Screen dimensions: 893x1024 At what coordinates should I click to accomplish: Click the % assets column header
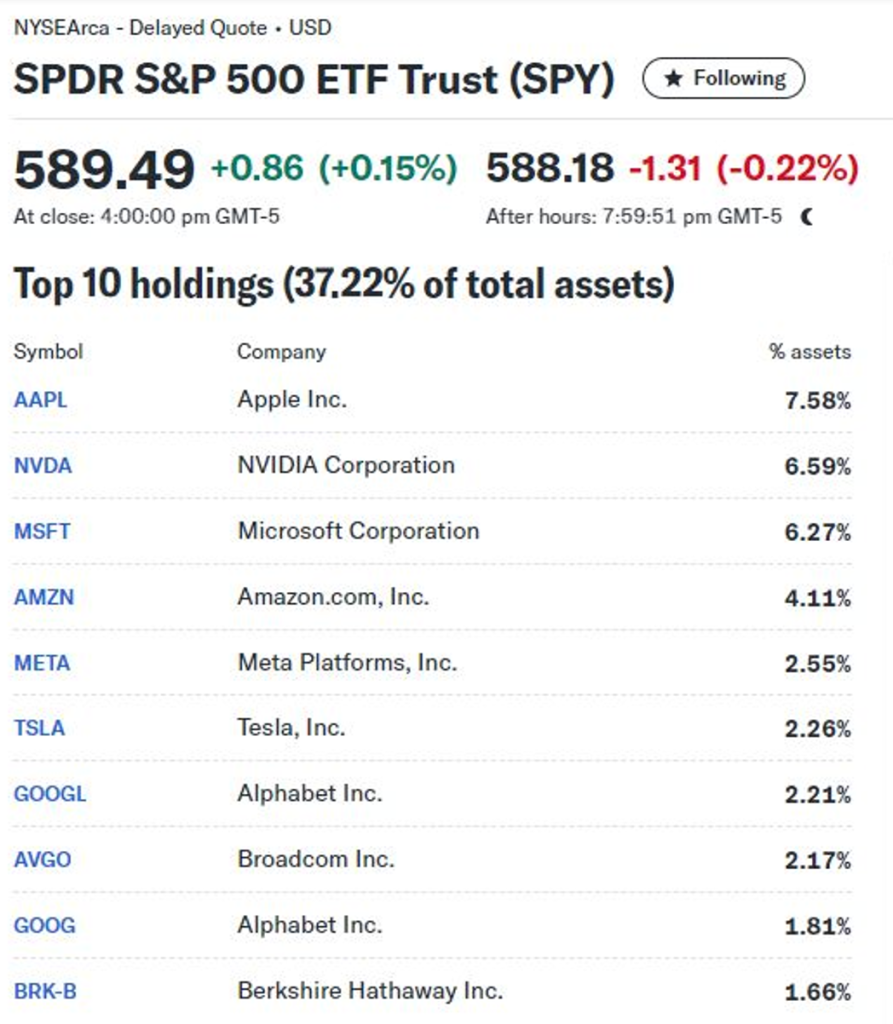coord(809,351)
